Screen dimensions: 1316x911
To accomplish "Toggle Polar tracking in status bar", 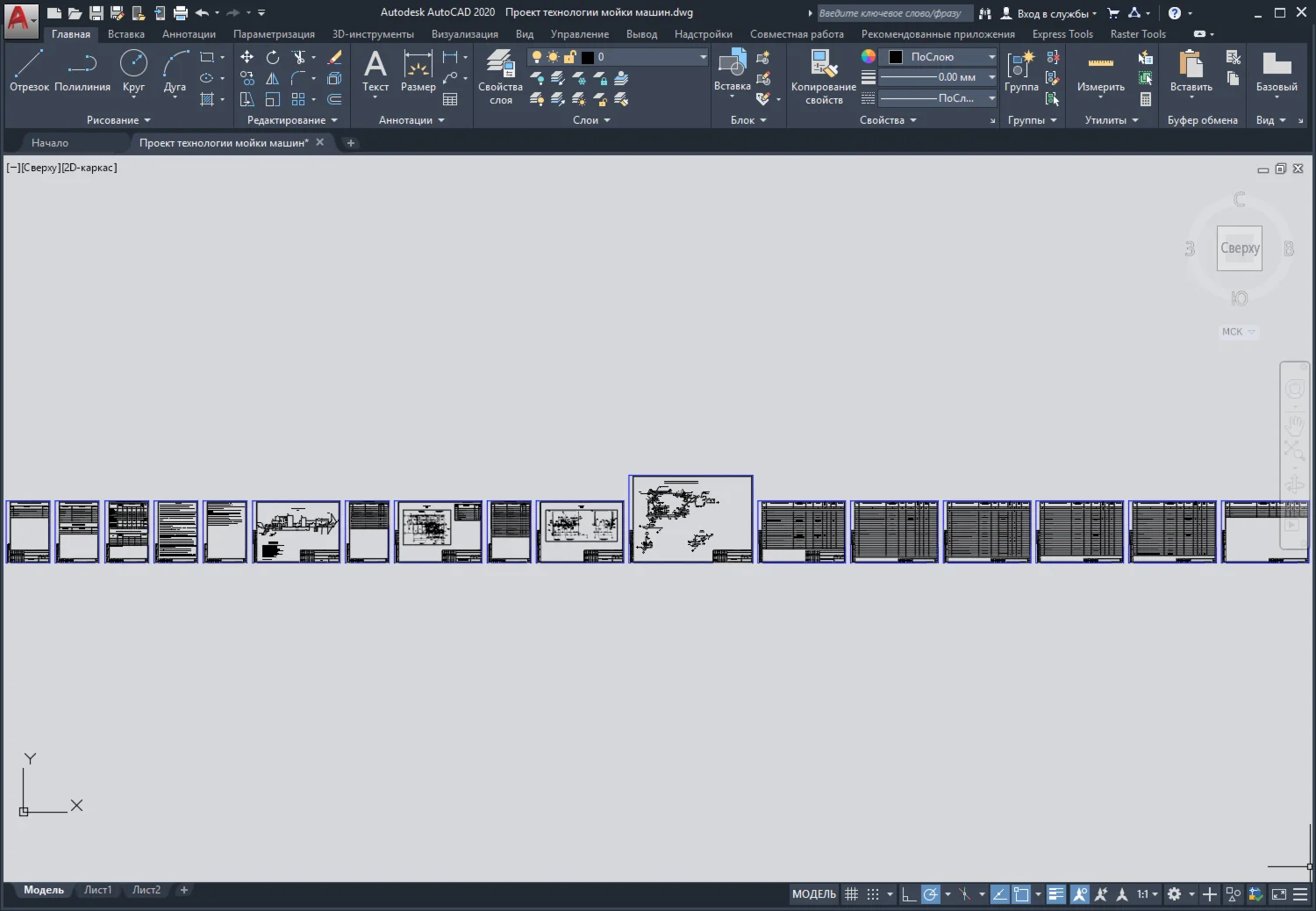I will click(931, 894).
